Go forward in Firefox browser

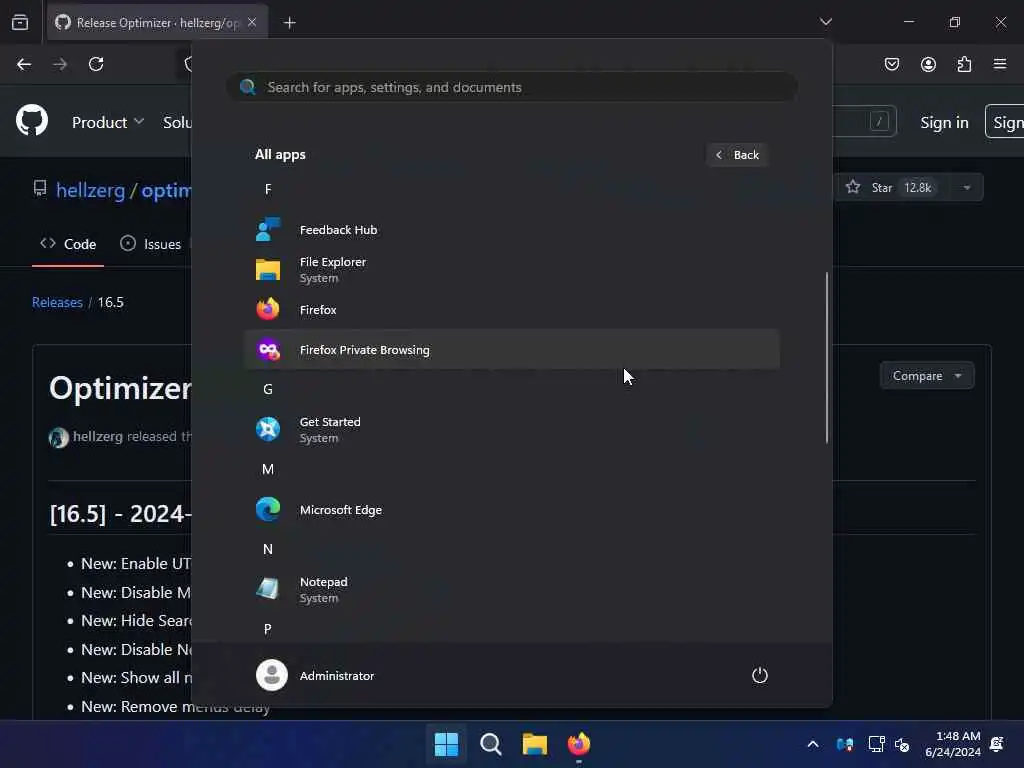[x=60, y=64]
